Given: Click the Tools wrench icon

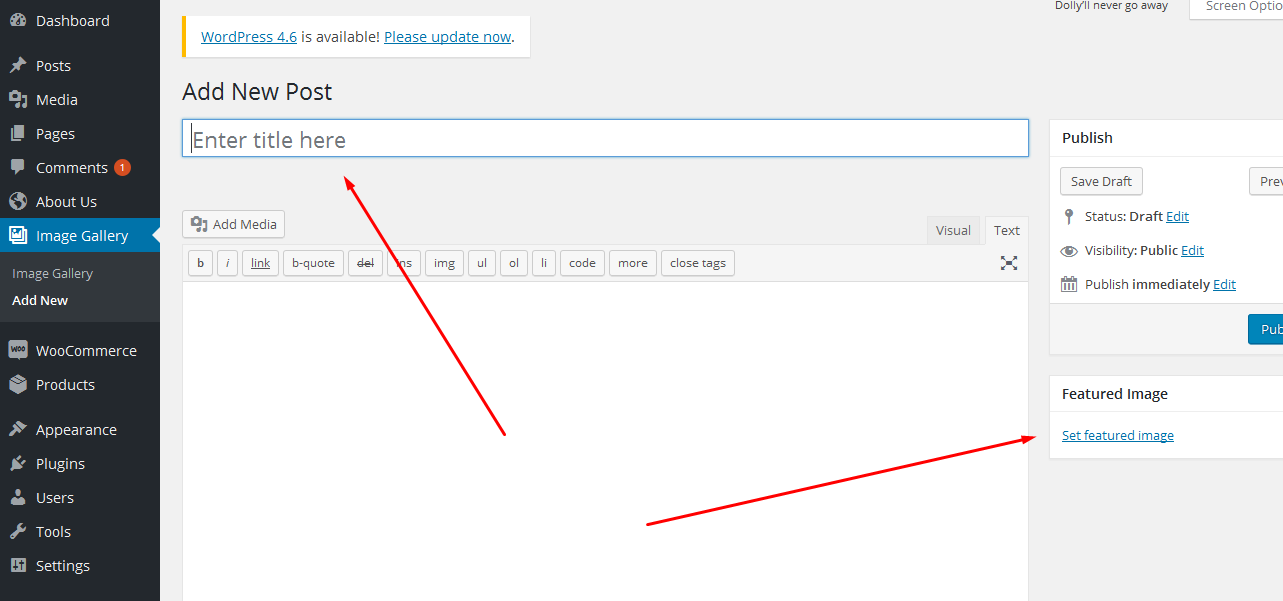Looking at the screenshot, I should point(18,532).
